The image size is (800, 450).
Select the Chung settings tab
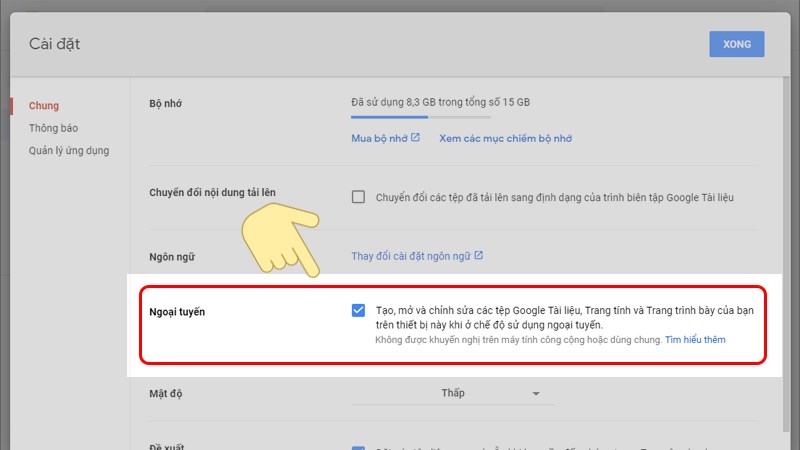pos(43,106)
